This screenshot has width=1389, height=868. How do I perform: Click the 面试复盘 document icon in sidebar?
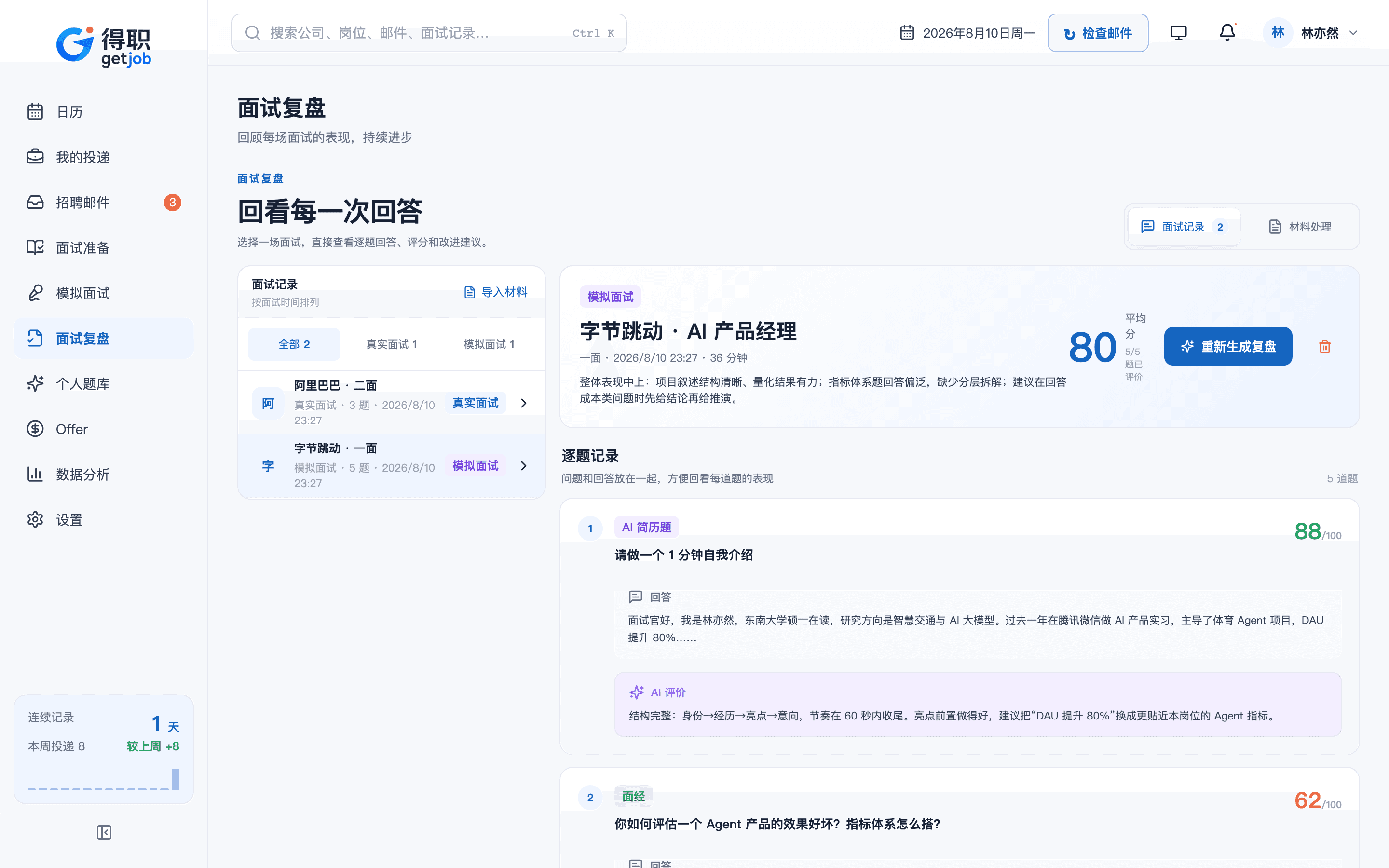(x=35, y=338)
